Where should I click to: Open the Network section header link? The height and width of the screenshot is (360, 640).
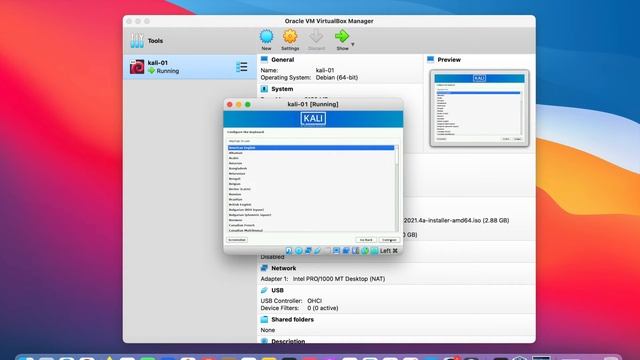(x=284, y=268)
